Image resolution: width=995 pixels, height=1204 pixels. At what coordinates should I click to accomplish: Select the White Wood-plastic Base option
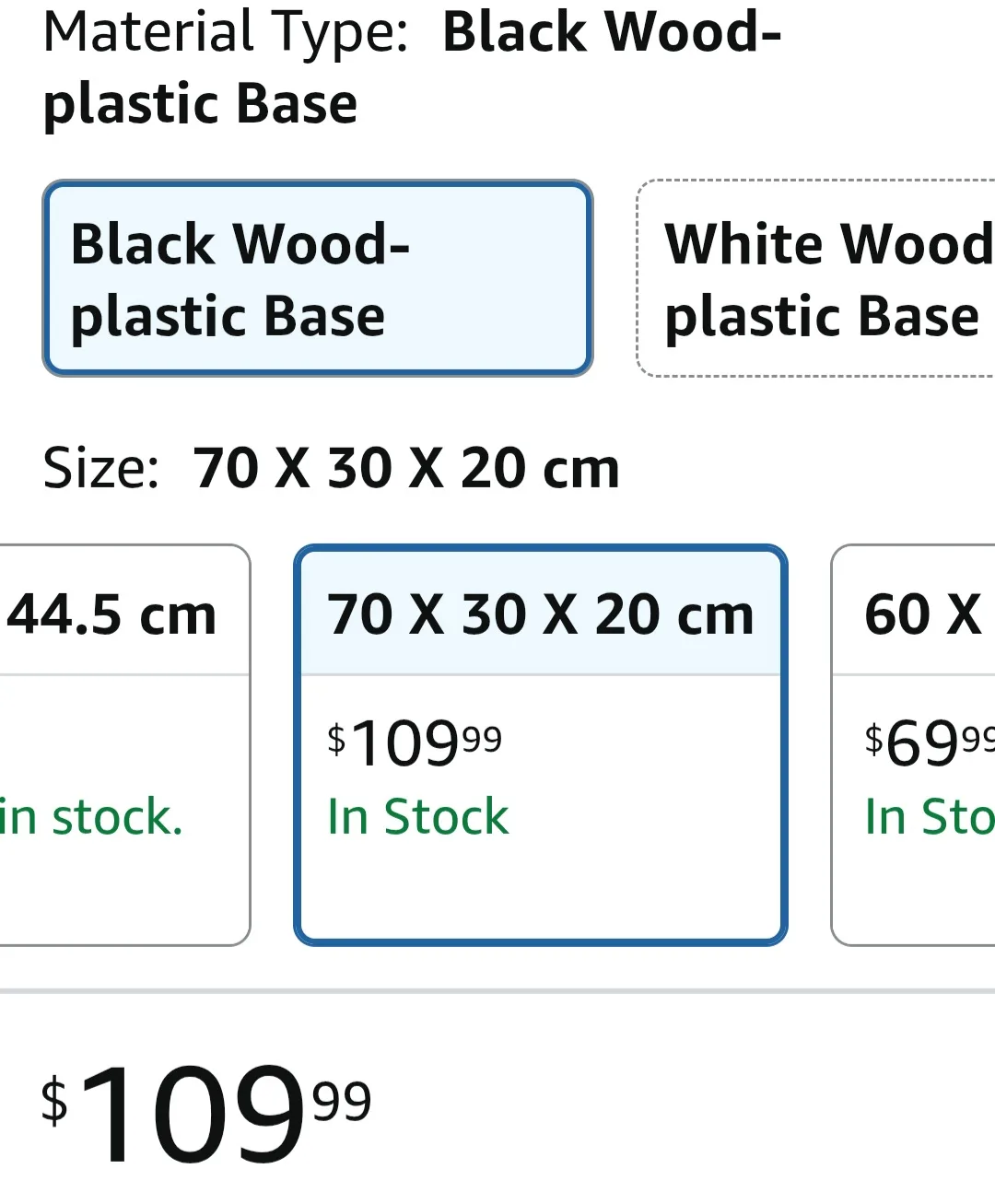820,276
